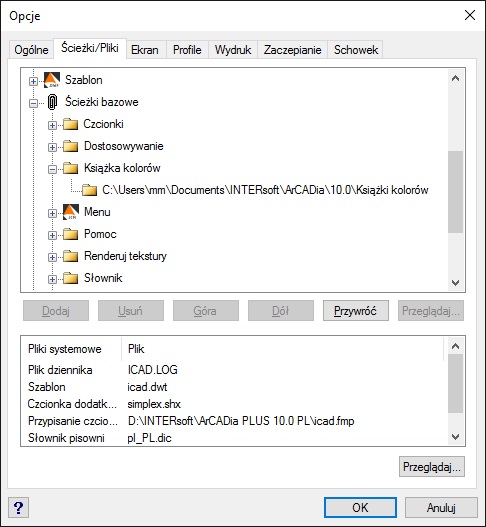Expand the Renderuj tekstury node
This screenshot has width=486, height=527.
click(x=52, y=257)
